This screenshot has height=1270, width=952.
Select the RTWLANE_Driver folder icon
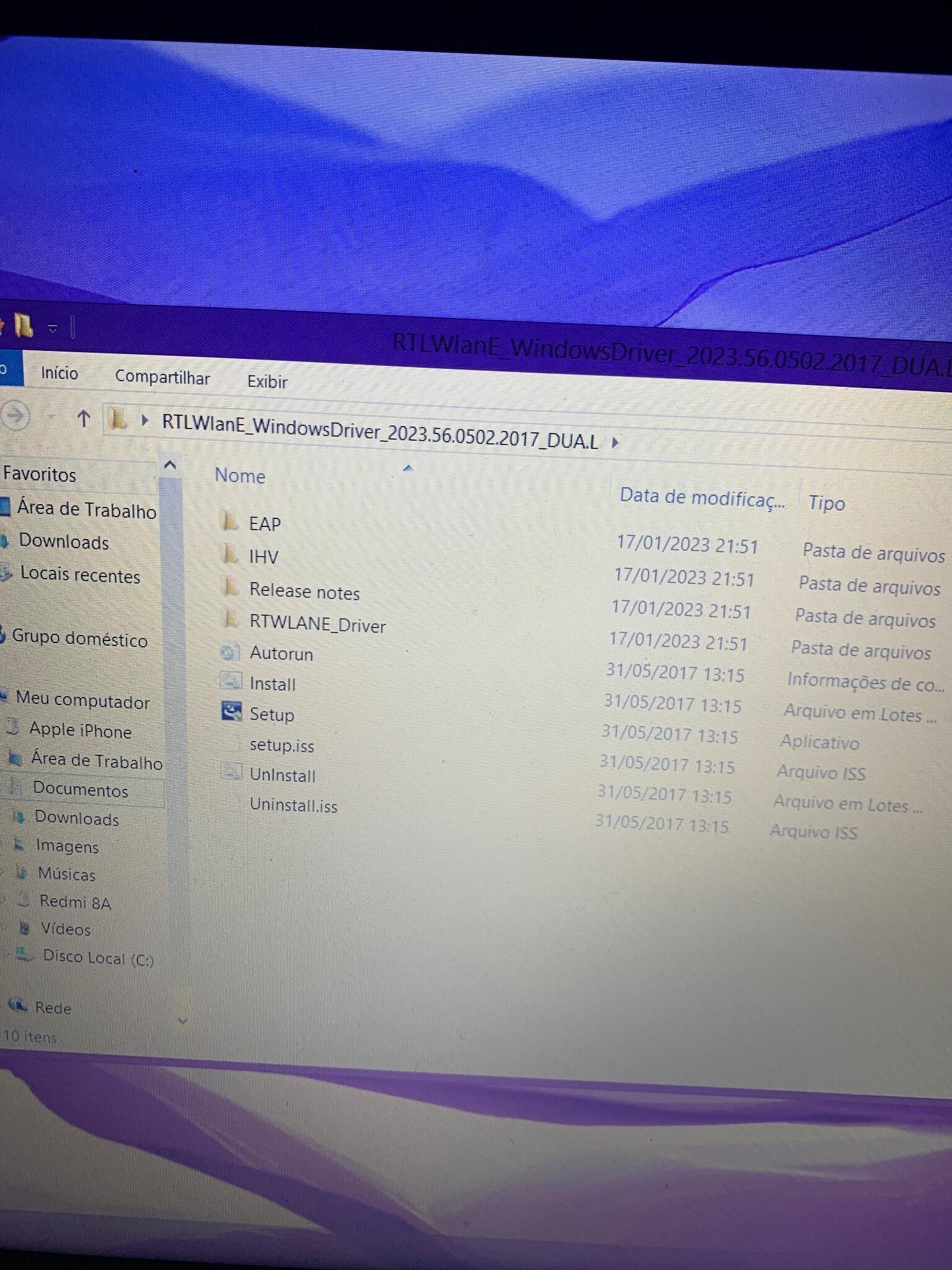(230, 618)
